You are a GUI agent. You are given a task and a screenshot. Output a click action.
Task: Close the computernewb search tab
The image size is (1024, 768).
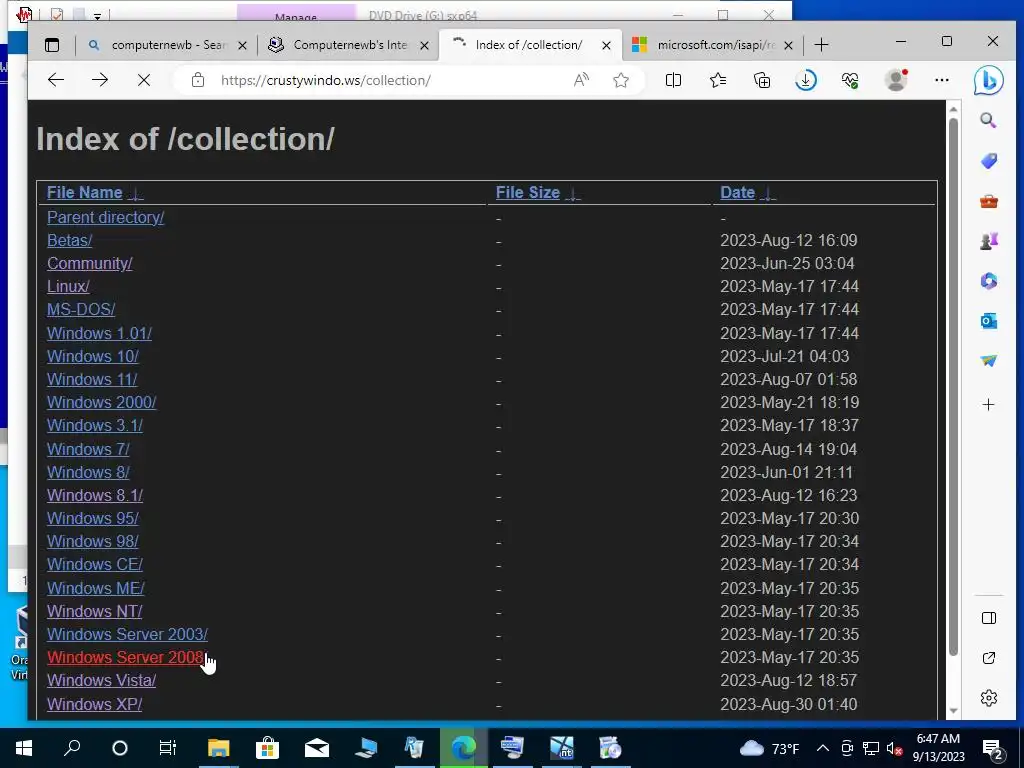coord(242,46)
